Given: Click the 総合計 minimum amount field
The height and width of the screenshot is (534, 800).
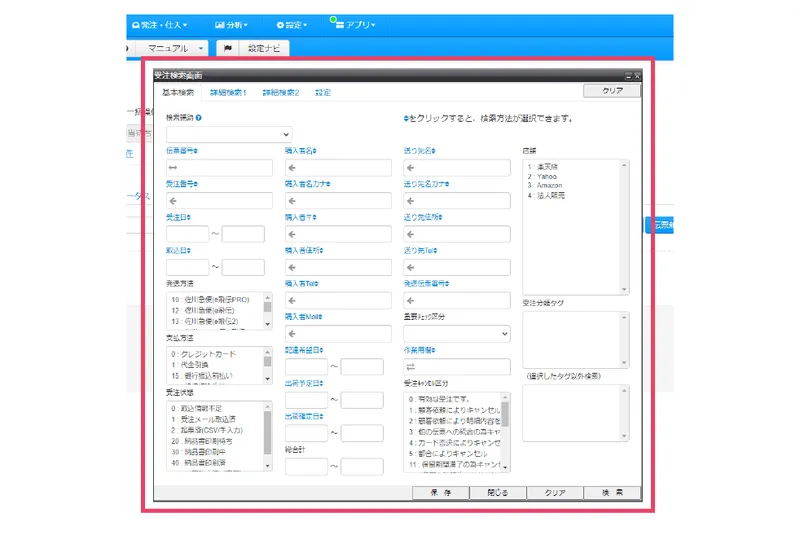Looking at the screenshot, I should (306, 466).
